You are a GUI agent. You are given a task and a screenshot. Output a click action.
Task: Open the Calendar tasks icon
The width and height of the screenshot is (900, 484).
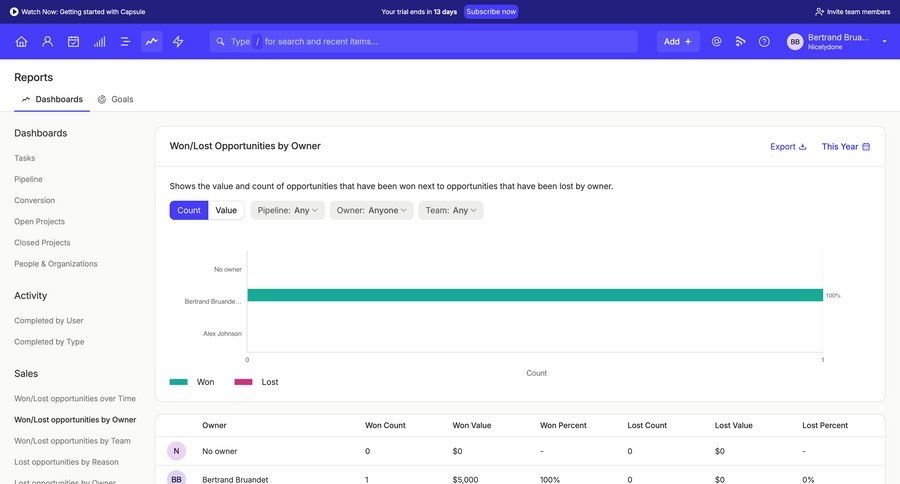(x=73, y=42)
